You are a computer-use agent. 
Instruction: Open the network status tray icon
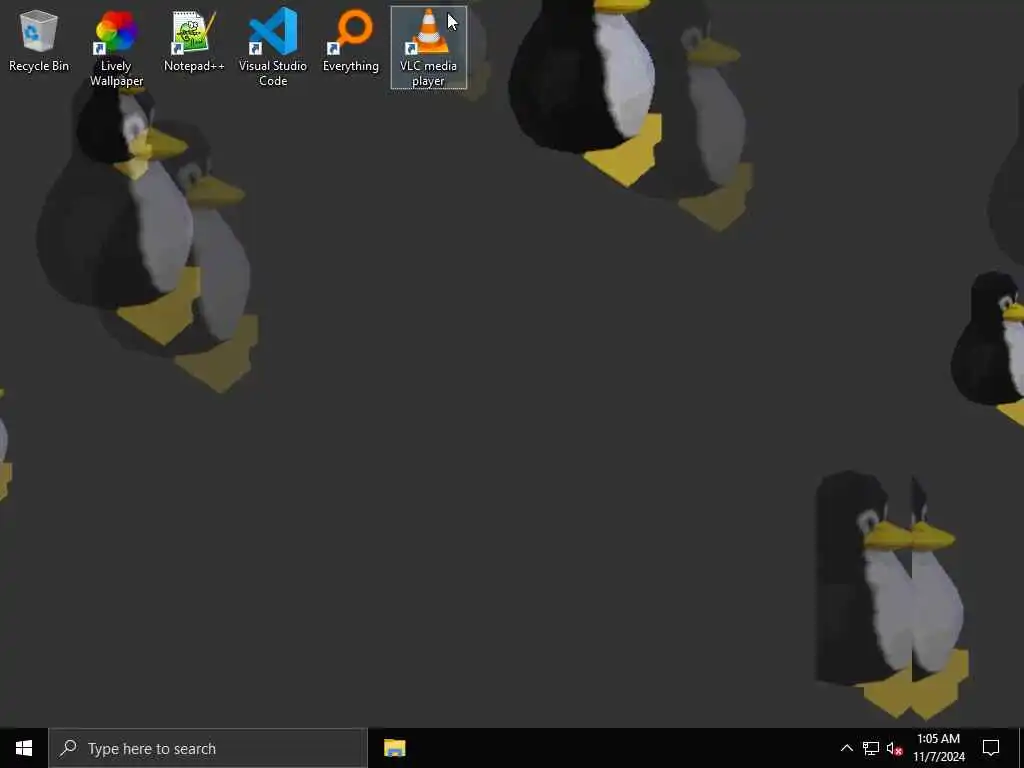tap(871, 748)
